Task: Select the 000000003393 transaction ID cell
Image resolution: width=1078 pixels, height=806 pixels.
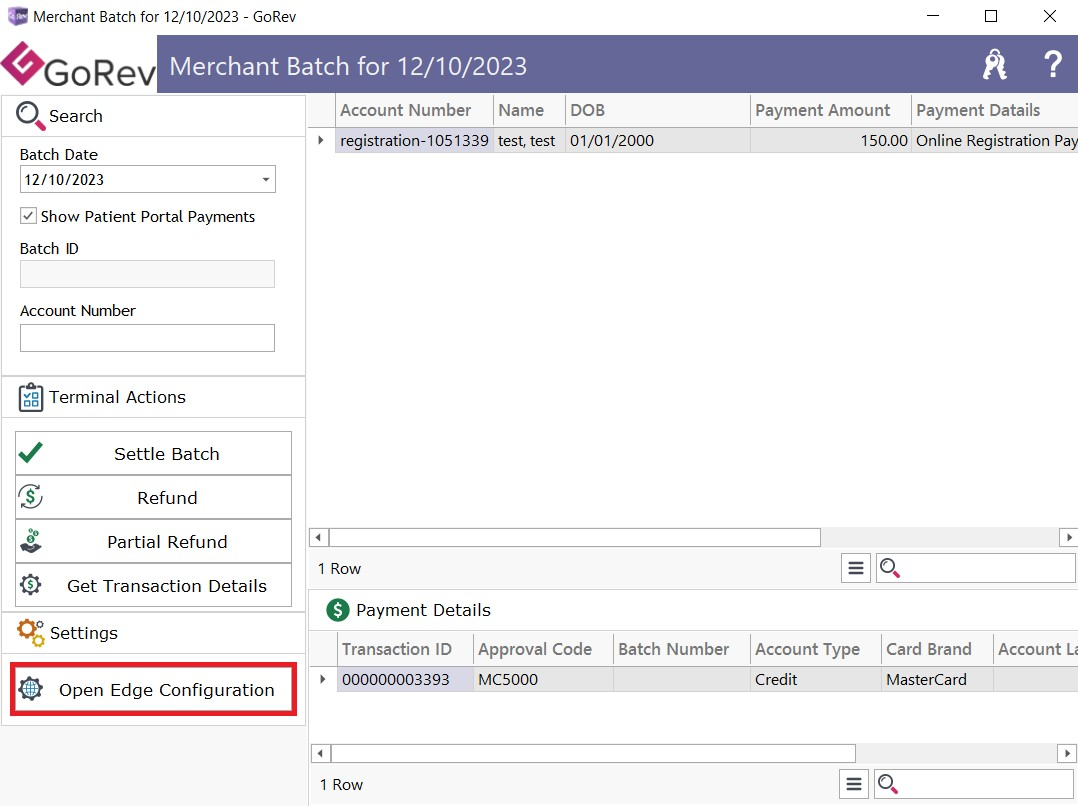Action: 405,679
